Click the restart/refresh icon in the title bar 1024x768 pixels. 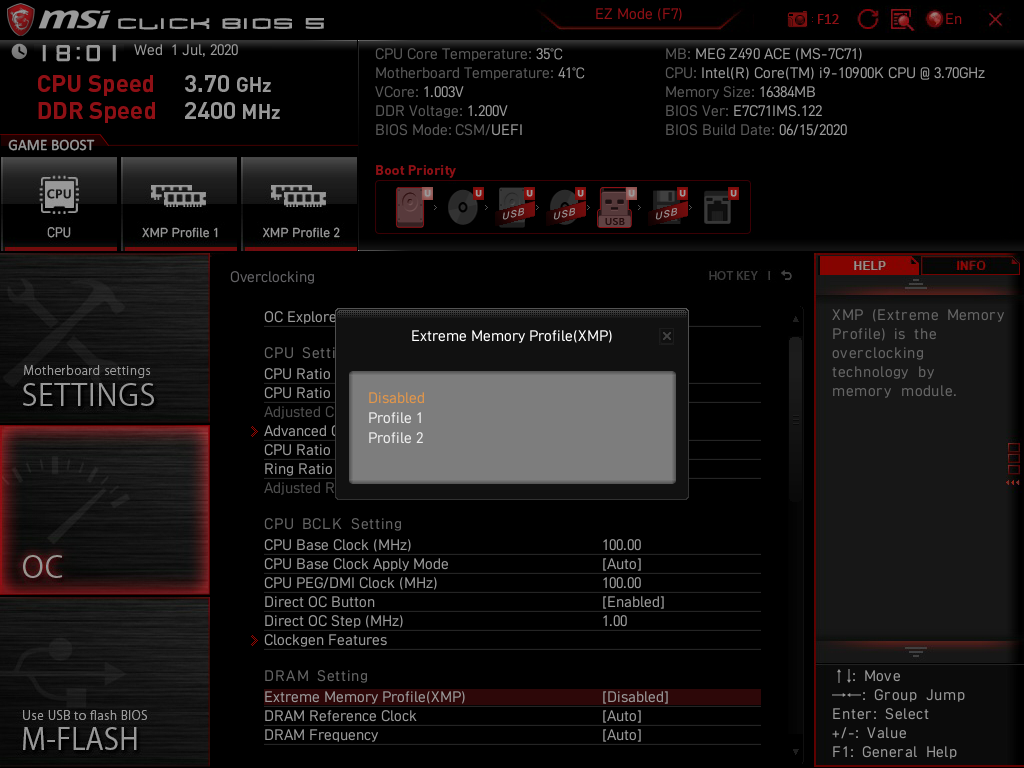[x=869, y=18]
